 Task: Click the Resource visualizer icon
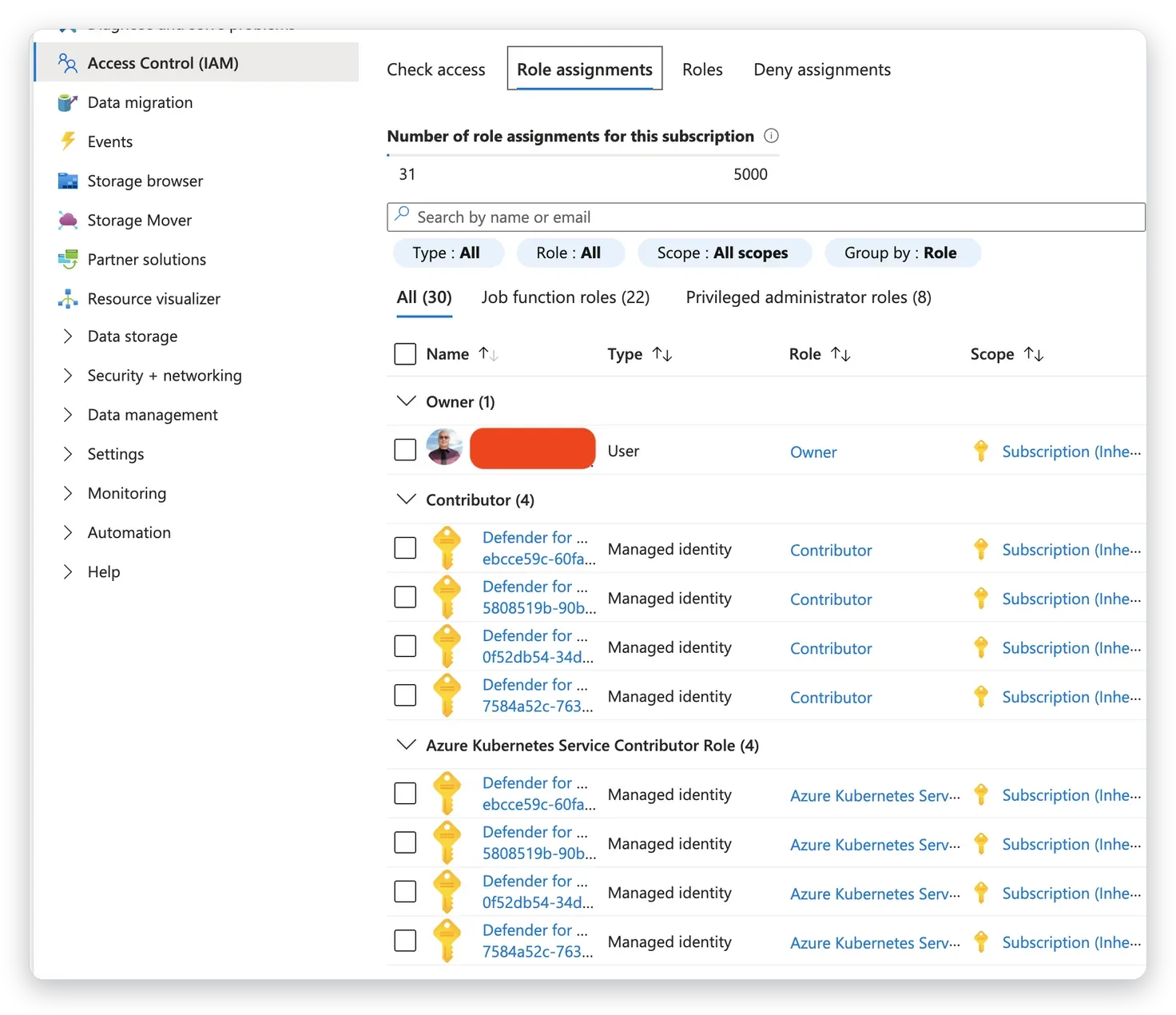coord(67,299)
